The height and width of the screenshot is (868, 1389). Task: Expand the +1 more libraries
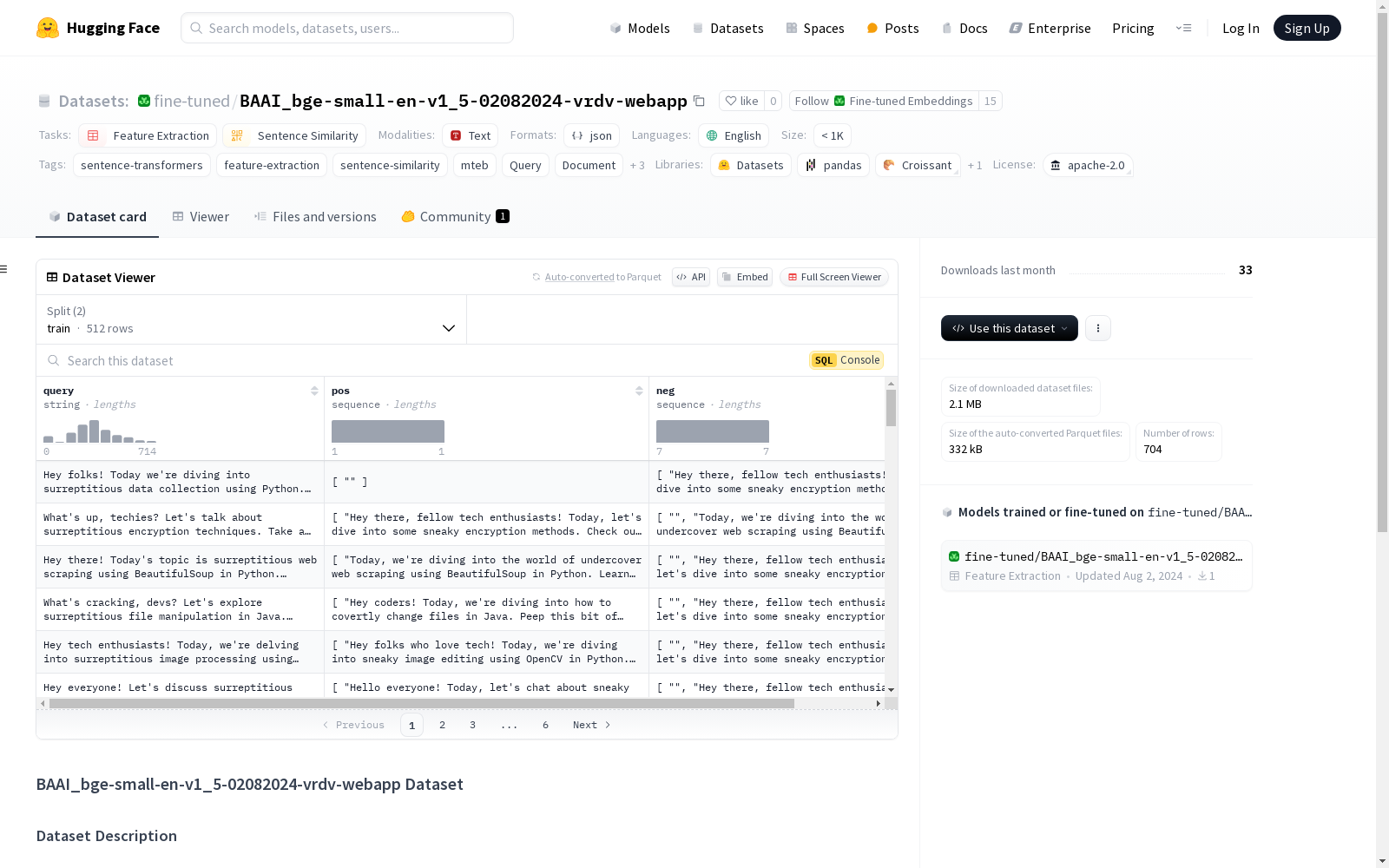[975, 165]
